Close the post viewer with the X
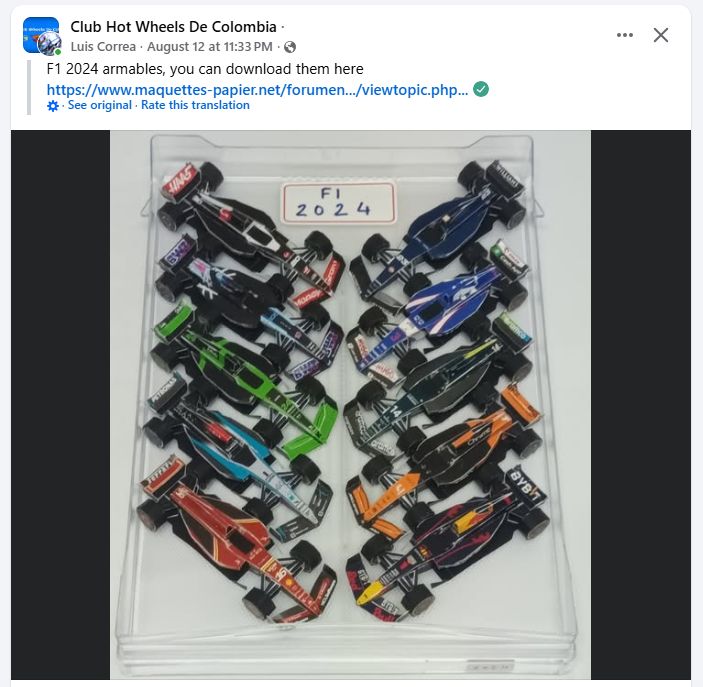Screen dimensions: 703x687 660,35
